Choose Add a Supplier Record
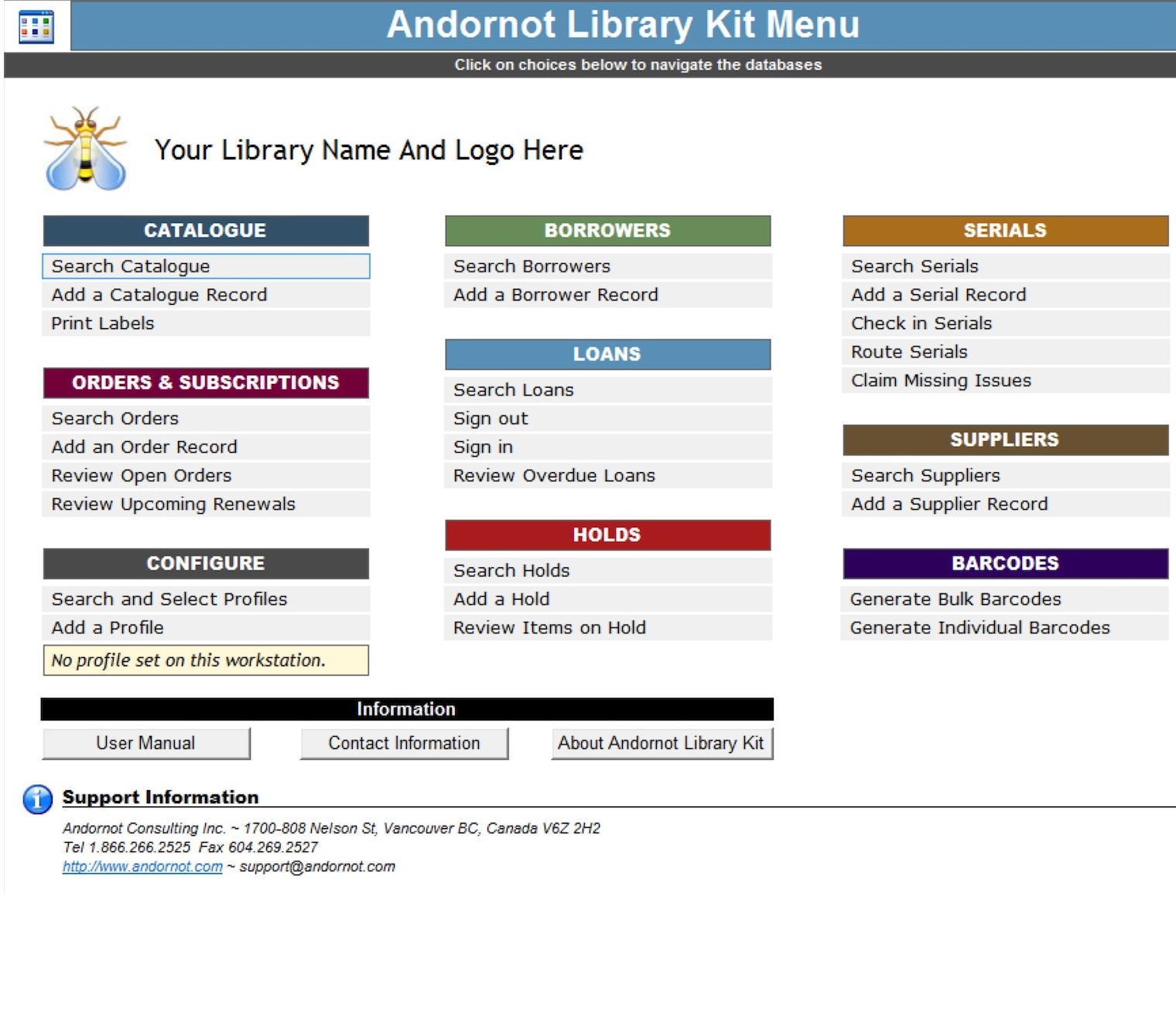This screenshot has height=1020, width=1176. (1006, 505)
